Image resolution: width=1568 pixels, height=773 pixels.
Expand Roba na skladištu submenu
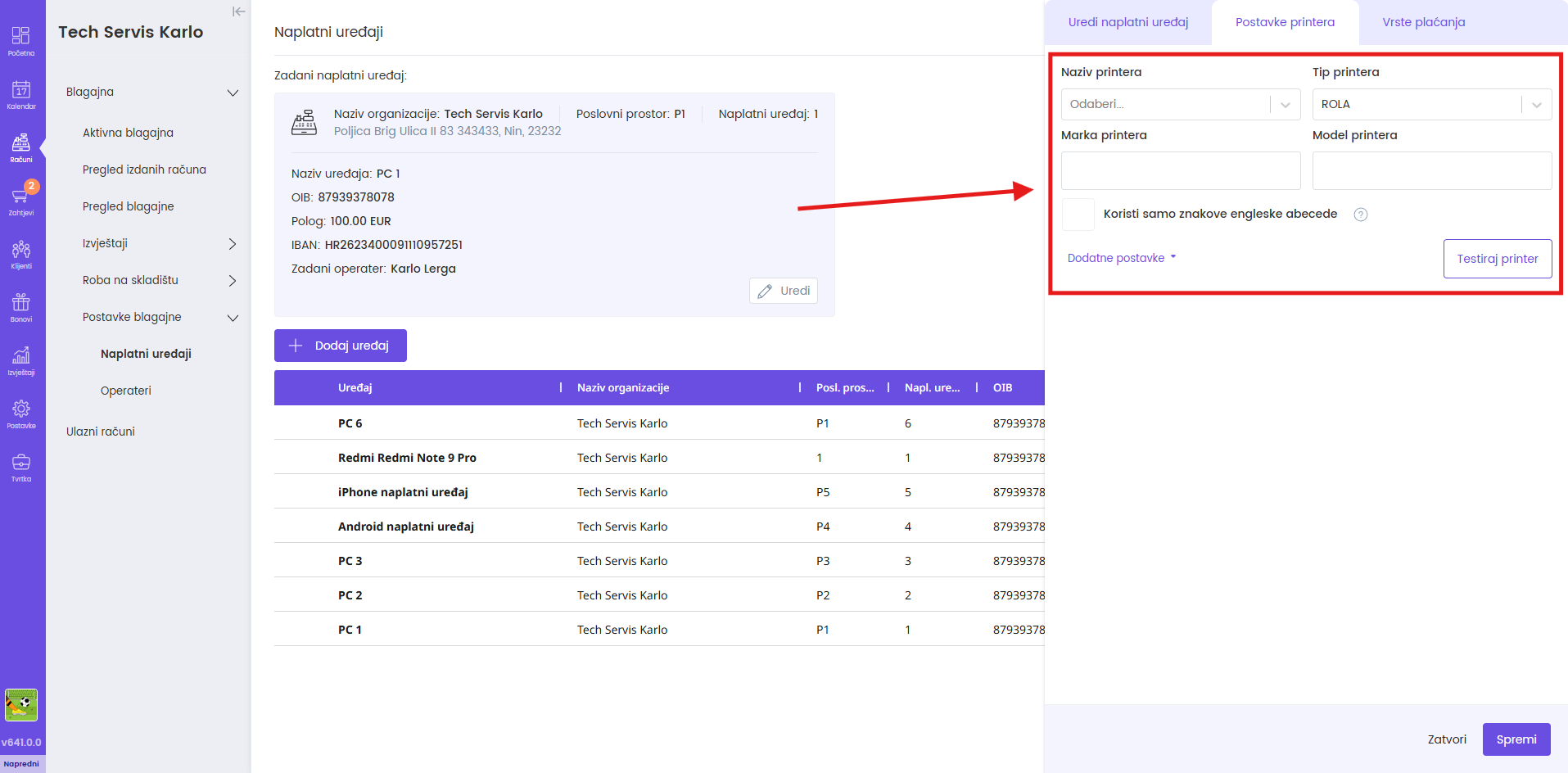pos(232,280)
